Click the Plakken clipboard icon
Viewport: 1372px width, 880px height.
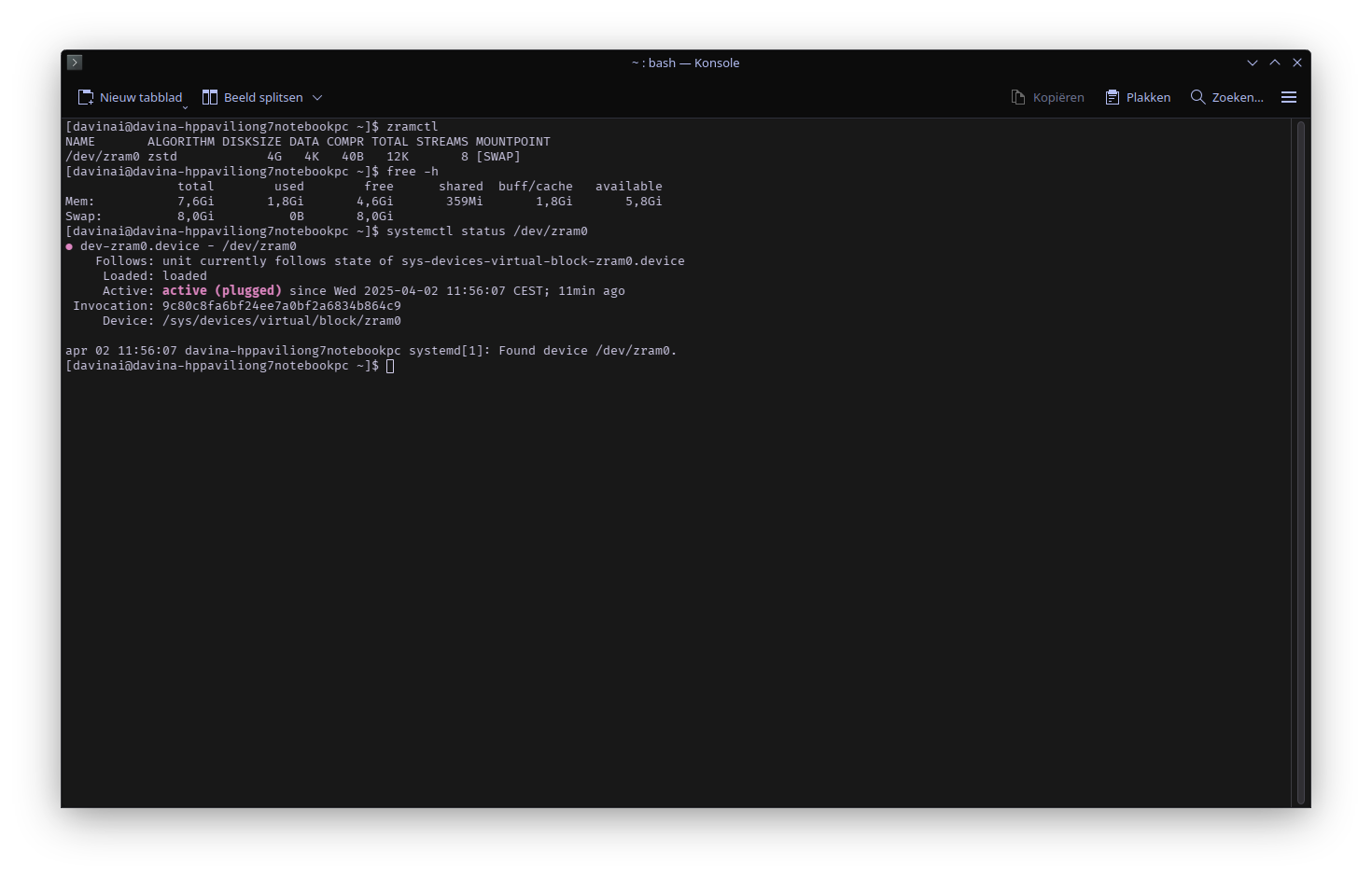coord(1113,97)
